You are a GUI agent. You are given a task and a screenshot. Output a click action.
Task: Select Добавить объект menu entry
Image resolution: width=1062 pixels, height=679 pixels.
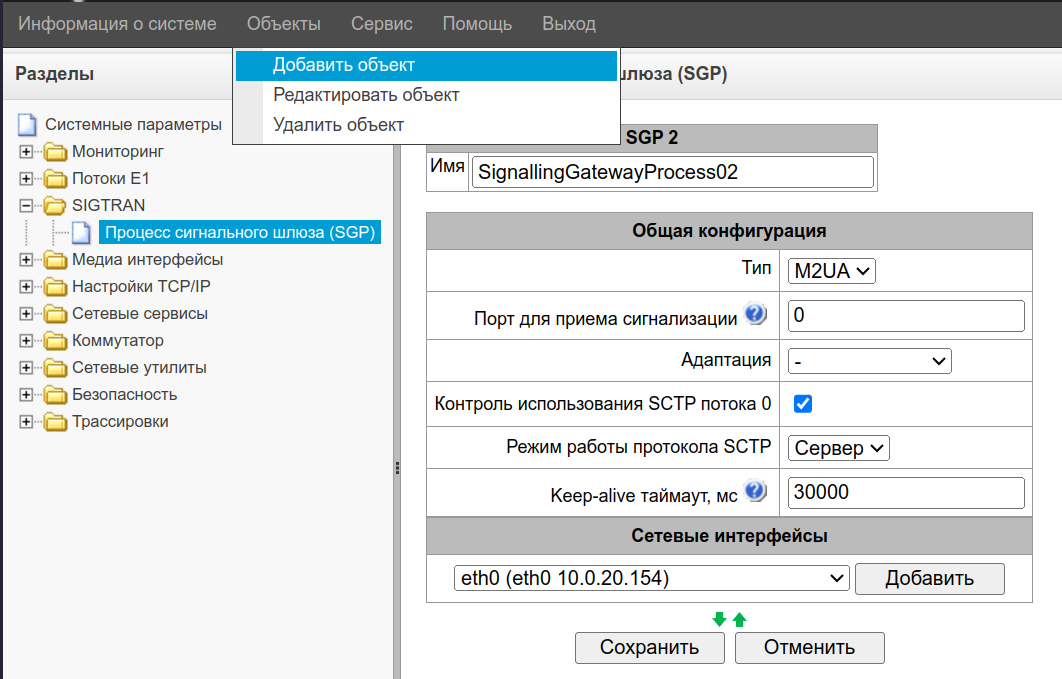coord(344,65)
